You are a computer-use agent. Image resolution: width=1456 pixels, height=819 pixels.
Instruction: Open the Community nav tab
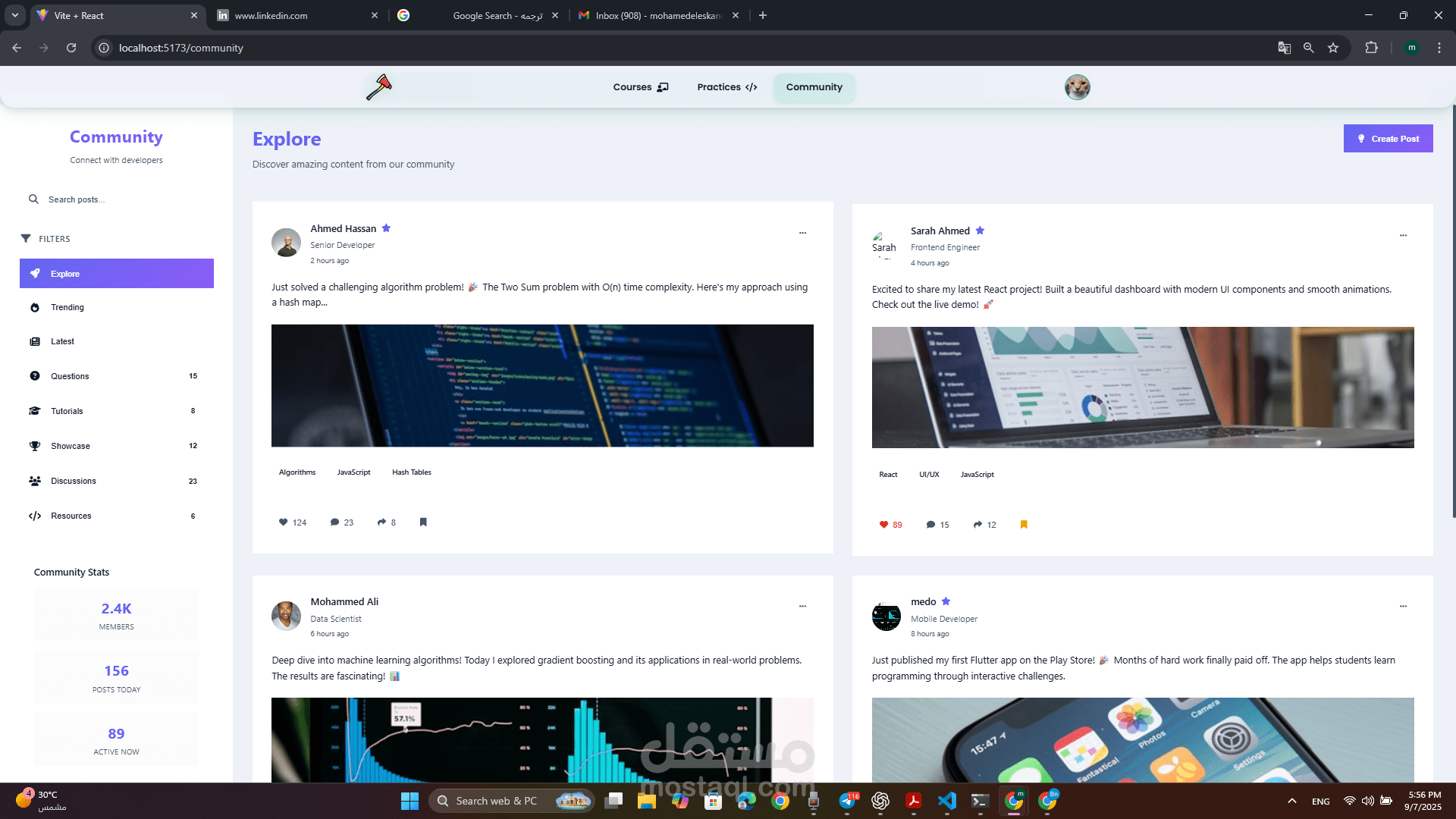click(x=814, y=87)
